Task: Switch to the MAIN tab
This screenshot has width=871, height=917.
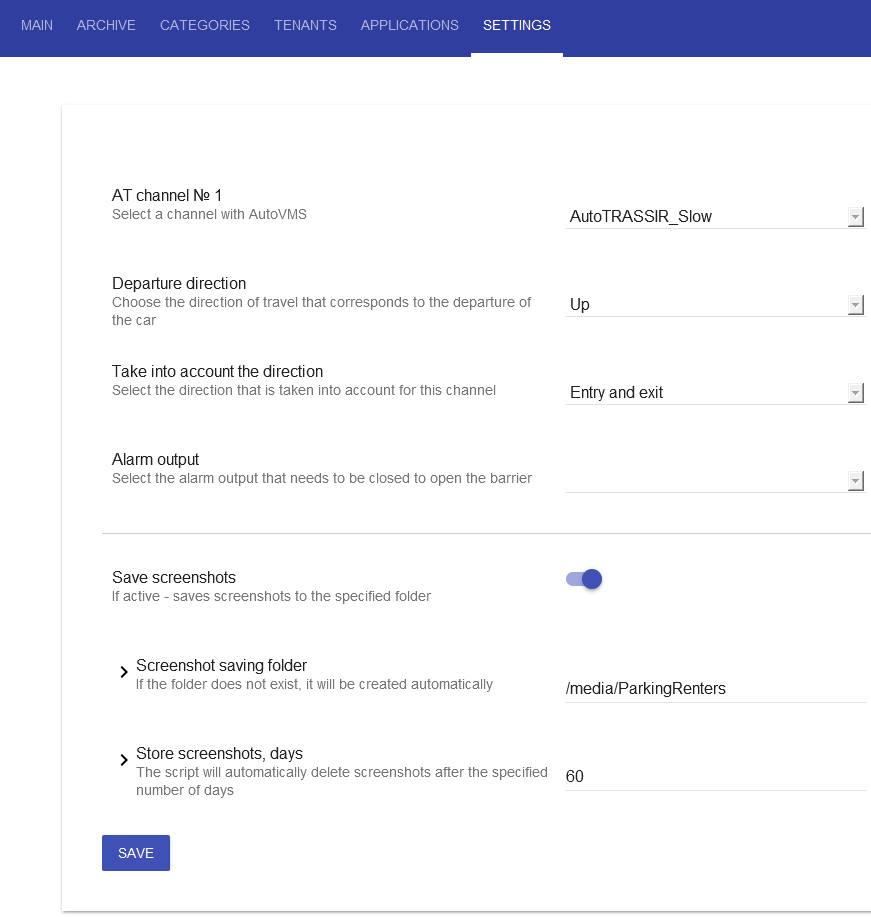Action: pyautogui.click(x=37, y=26)
